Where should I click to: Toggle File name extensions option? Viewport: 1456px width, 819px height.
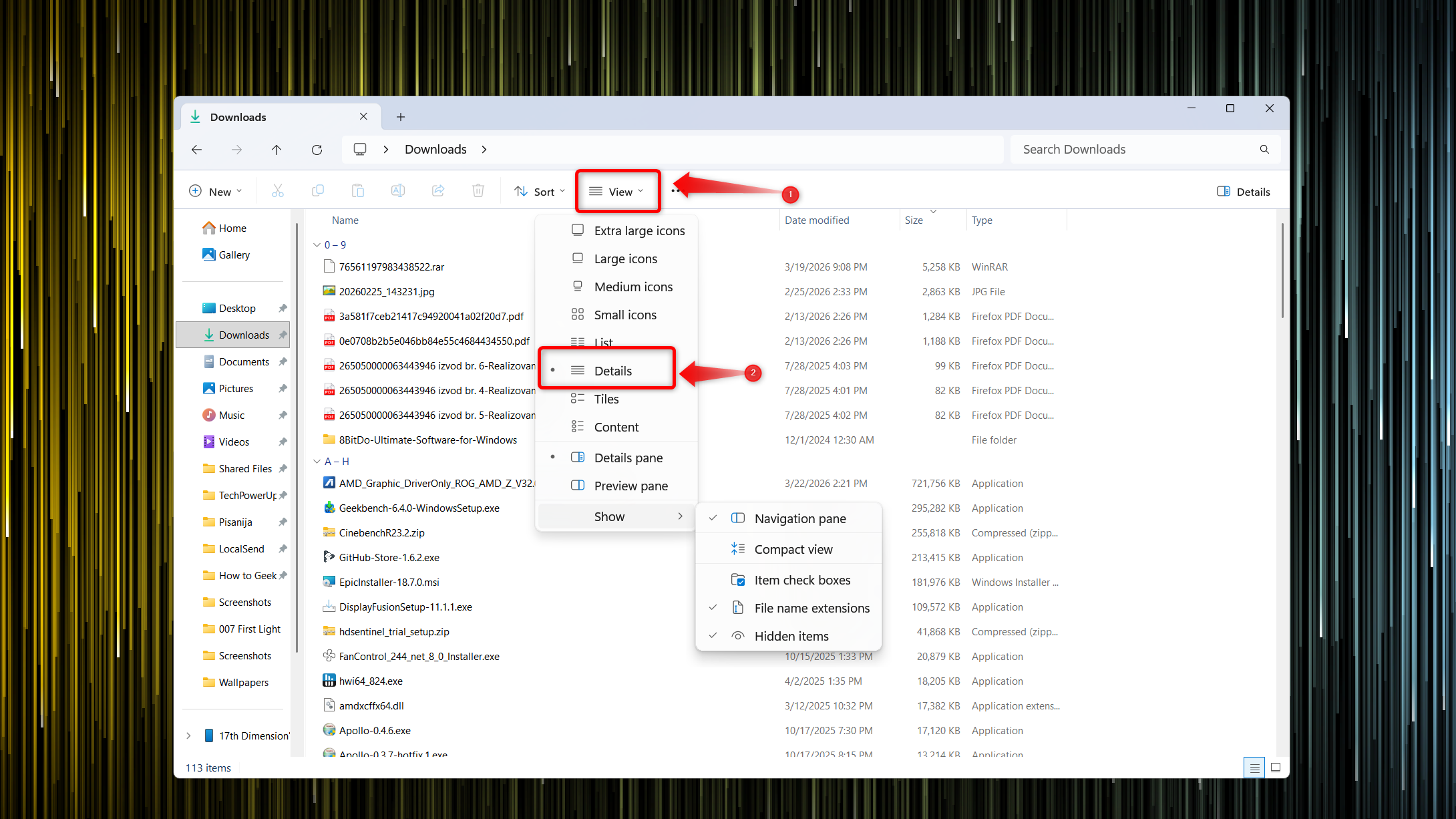(x=789, y=608)
